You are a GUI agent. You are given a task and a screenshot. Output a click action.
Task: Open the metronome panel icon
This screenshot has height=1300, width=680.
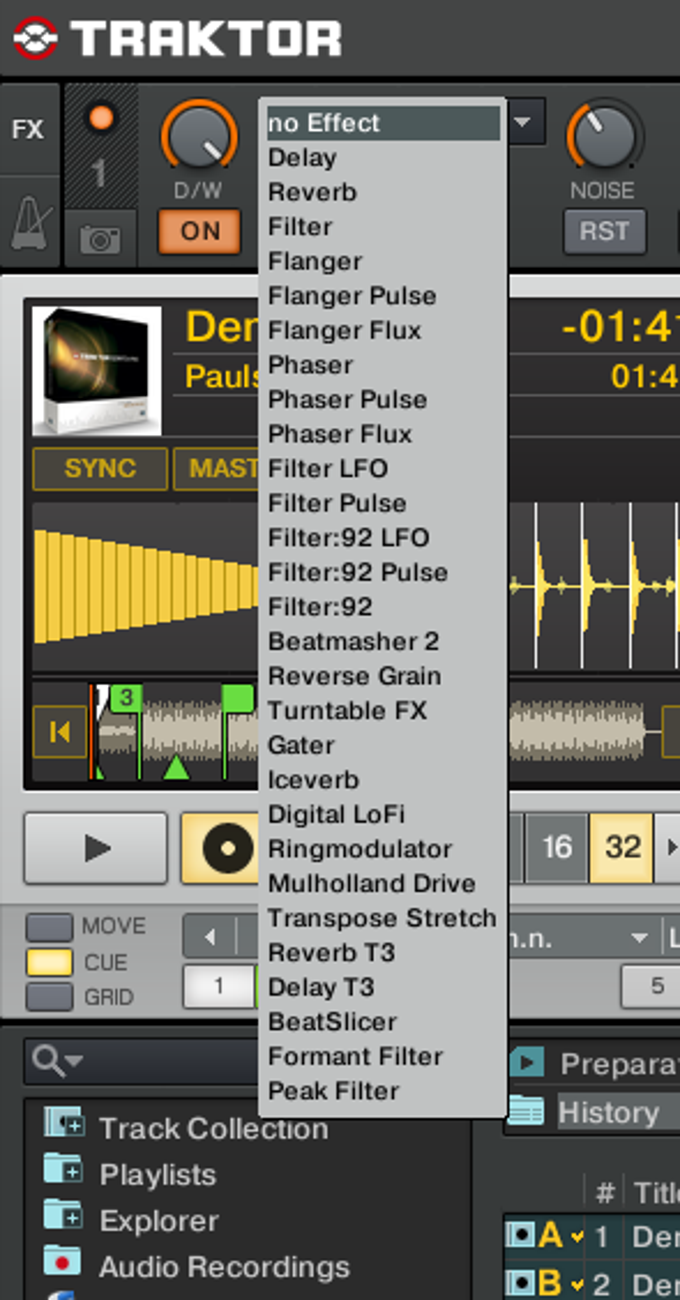coord(28,223)
